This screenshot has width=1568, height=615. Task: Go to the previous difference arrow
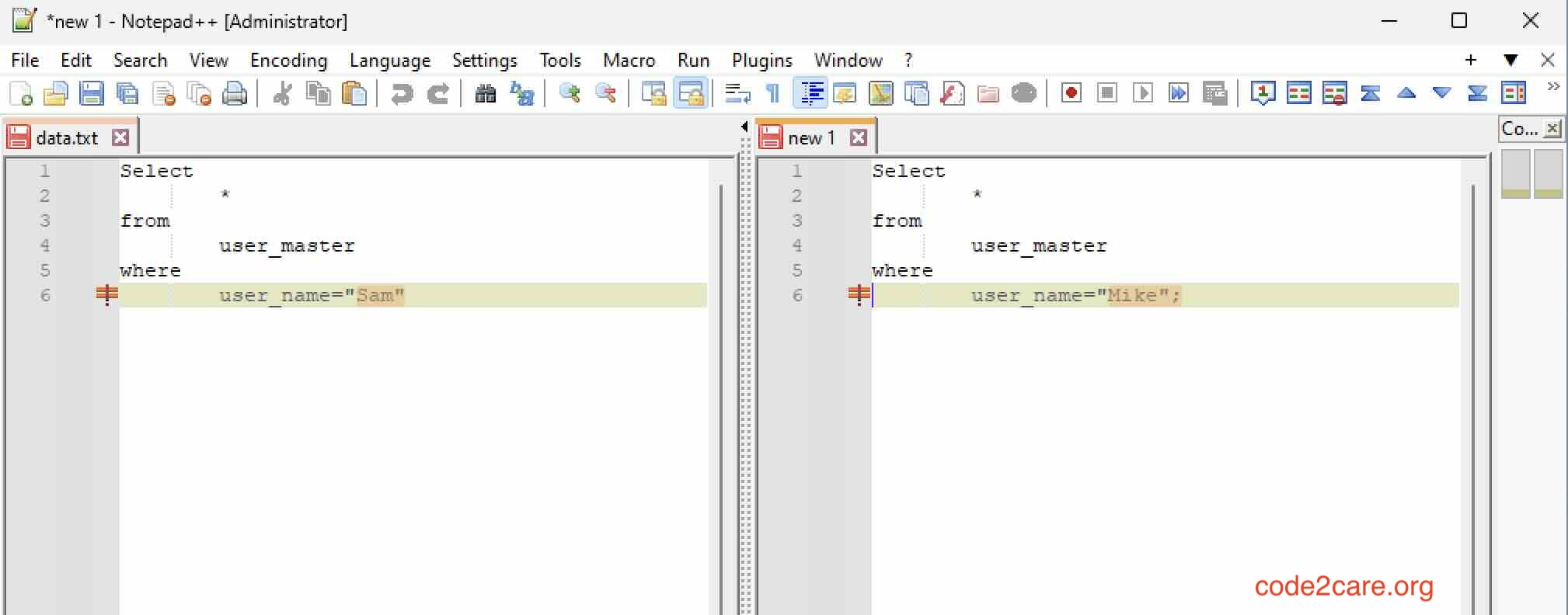(x=1406, y=94)
